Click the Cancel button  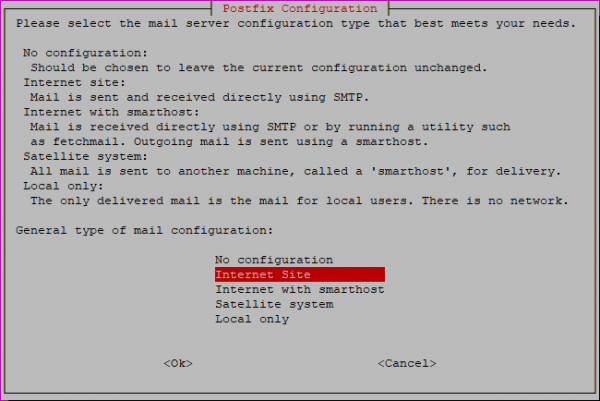407,363
